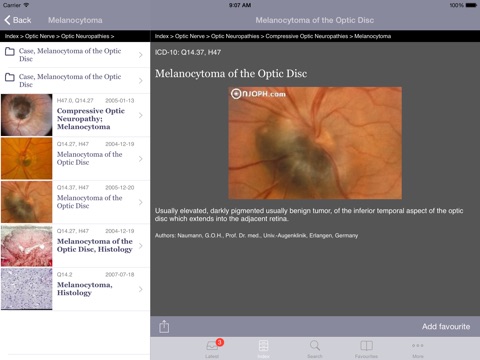Expand chevron of first Case row

[141, 55]
